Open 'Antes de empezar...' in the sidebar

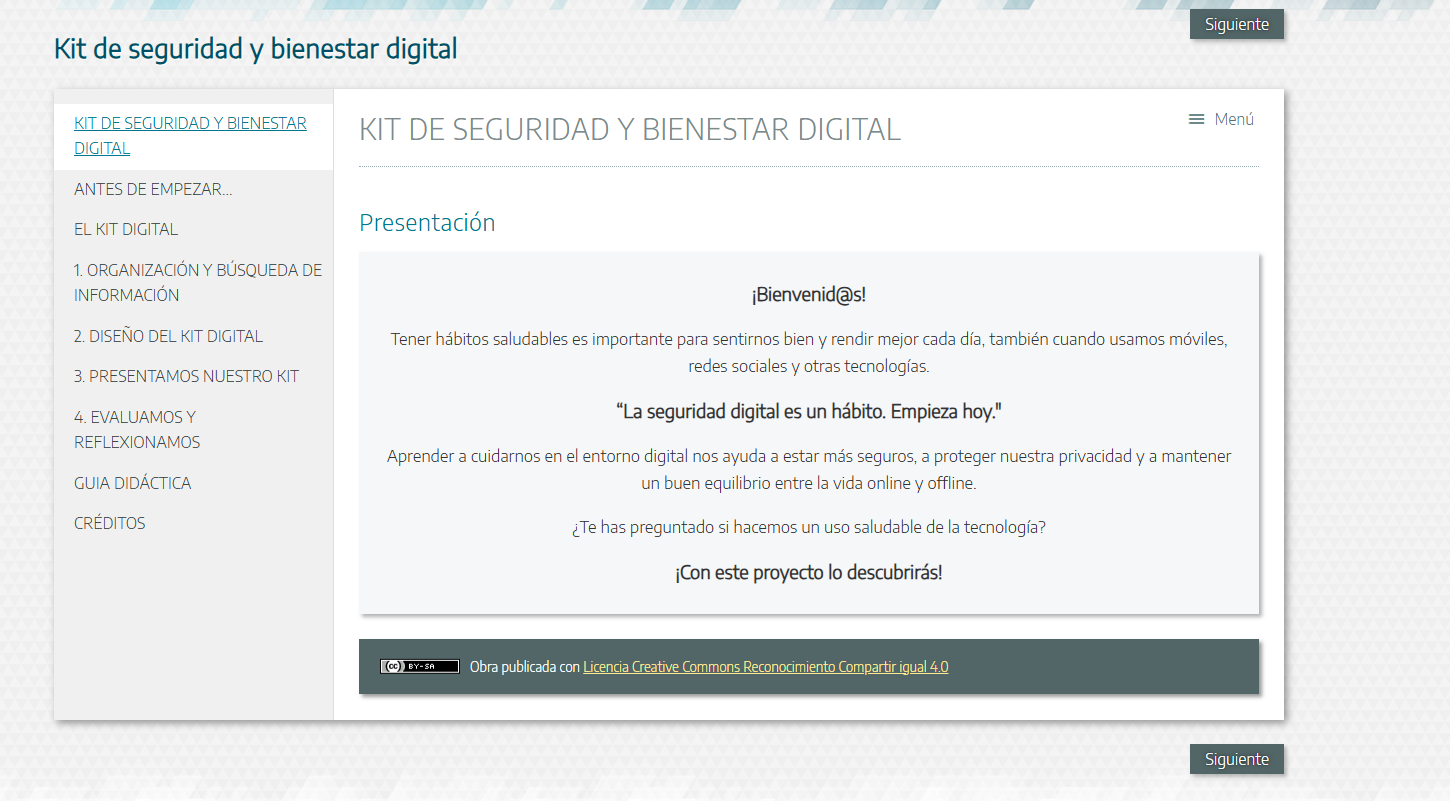pyautogui.click(x=153, y=189)
